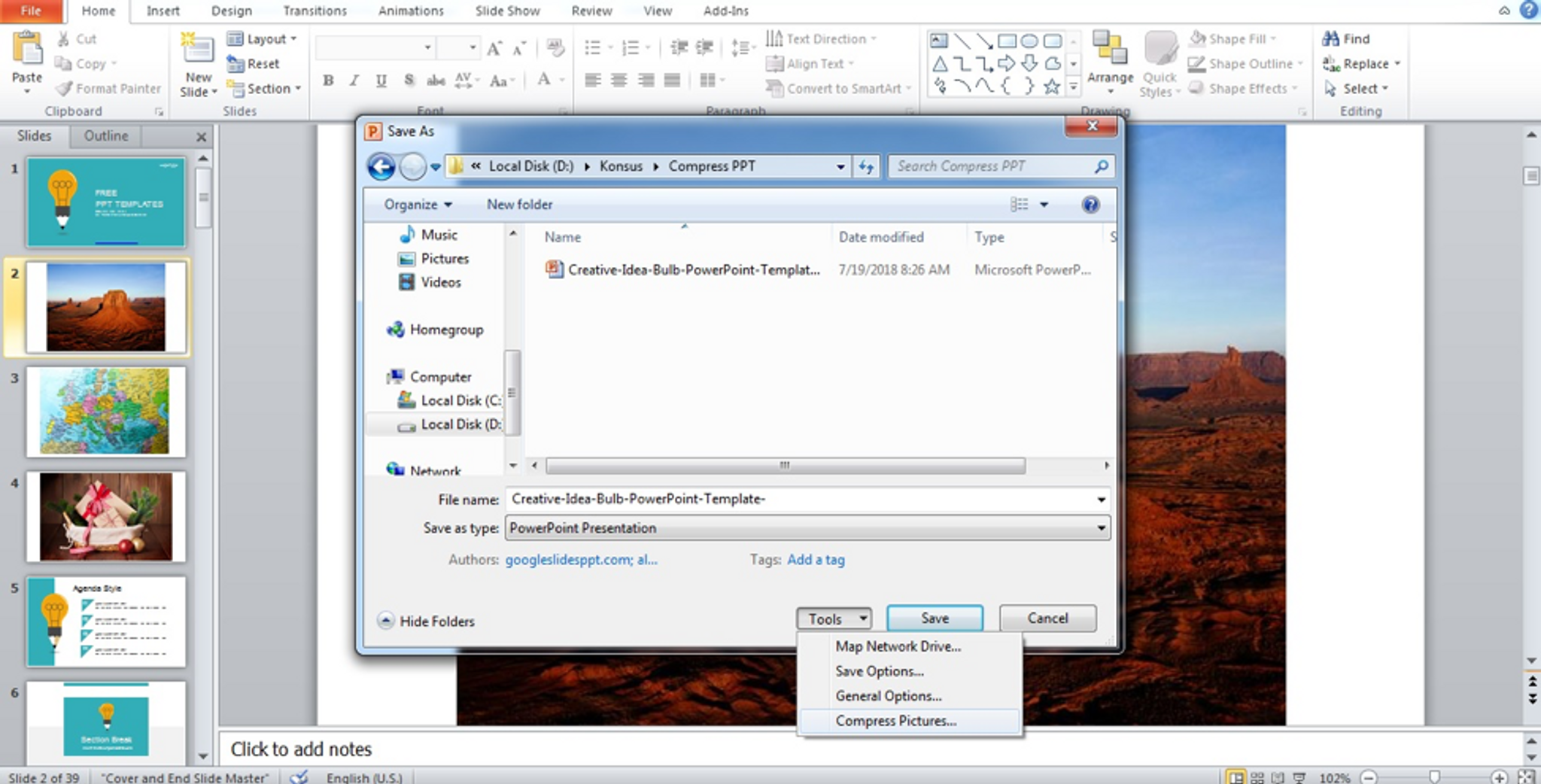Toggle text Shadow formatting

click(x=409, y=81)
